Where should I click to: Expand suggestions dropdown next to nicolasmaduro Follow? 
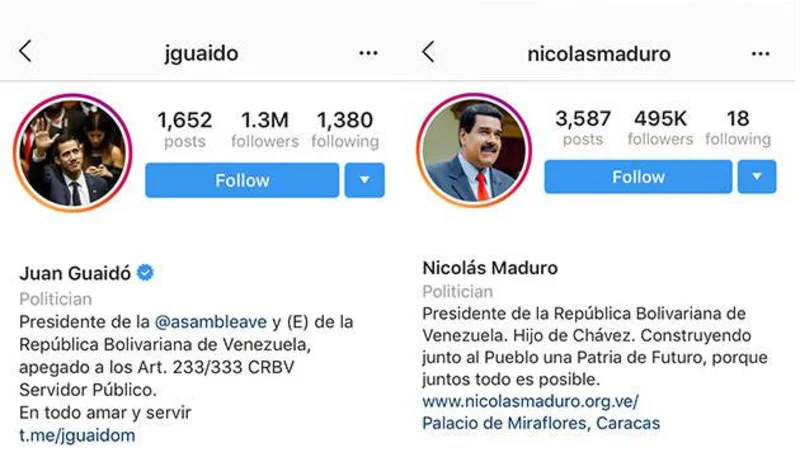757,177
